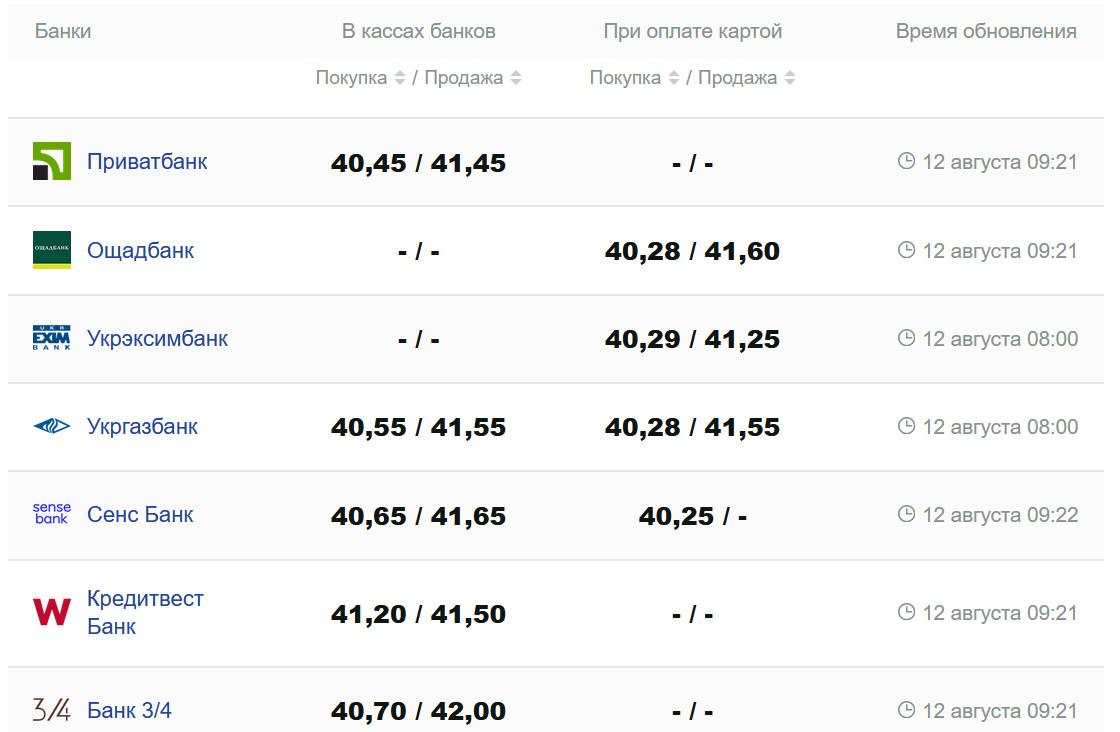Screen dimensions: 1120x732
Task: Open Укргазбанк bank link
Action: tap(142, 427)
